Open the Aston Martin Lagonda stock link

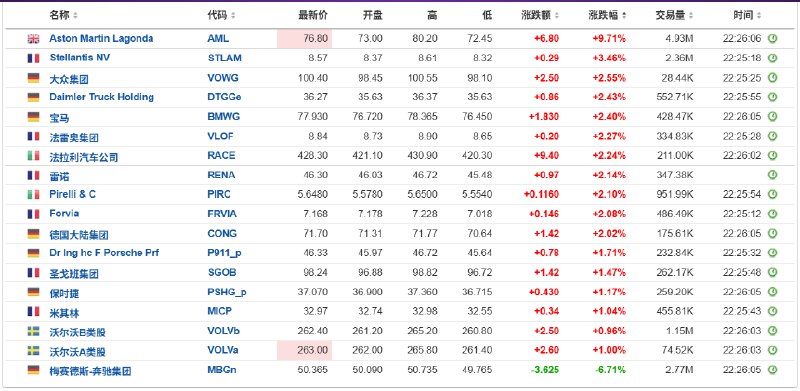[x=101, y=38]
